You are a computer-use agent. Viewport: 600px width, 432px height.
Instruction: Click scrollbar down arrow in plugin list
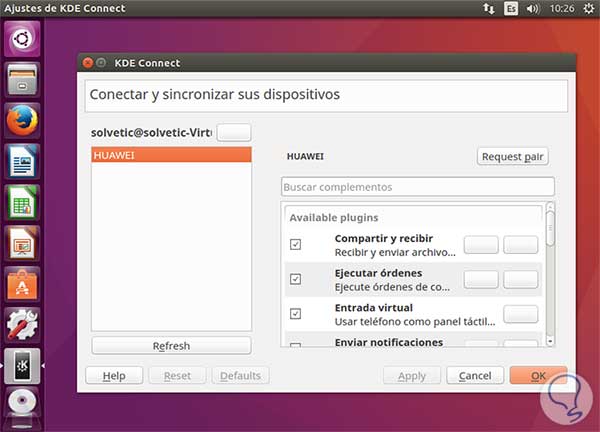pos(550,341)
